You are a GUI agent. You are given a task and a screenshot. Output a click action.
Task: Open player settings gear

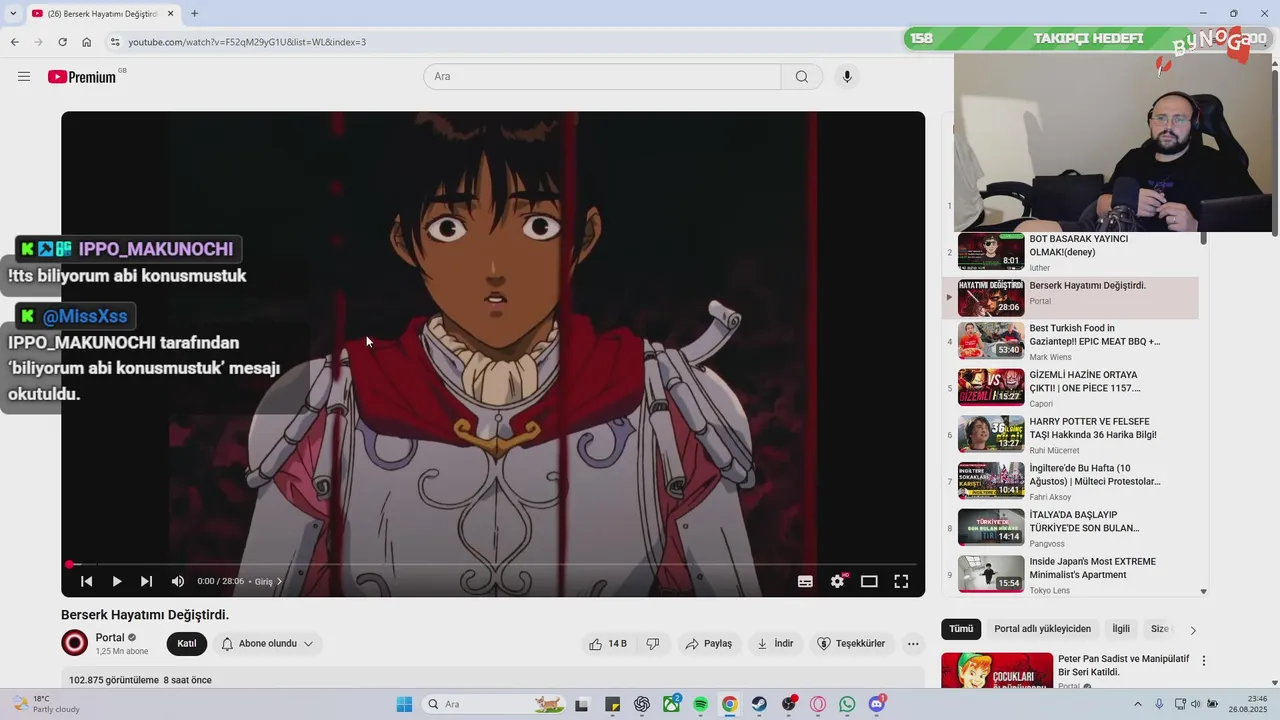(x=837, y=581)
